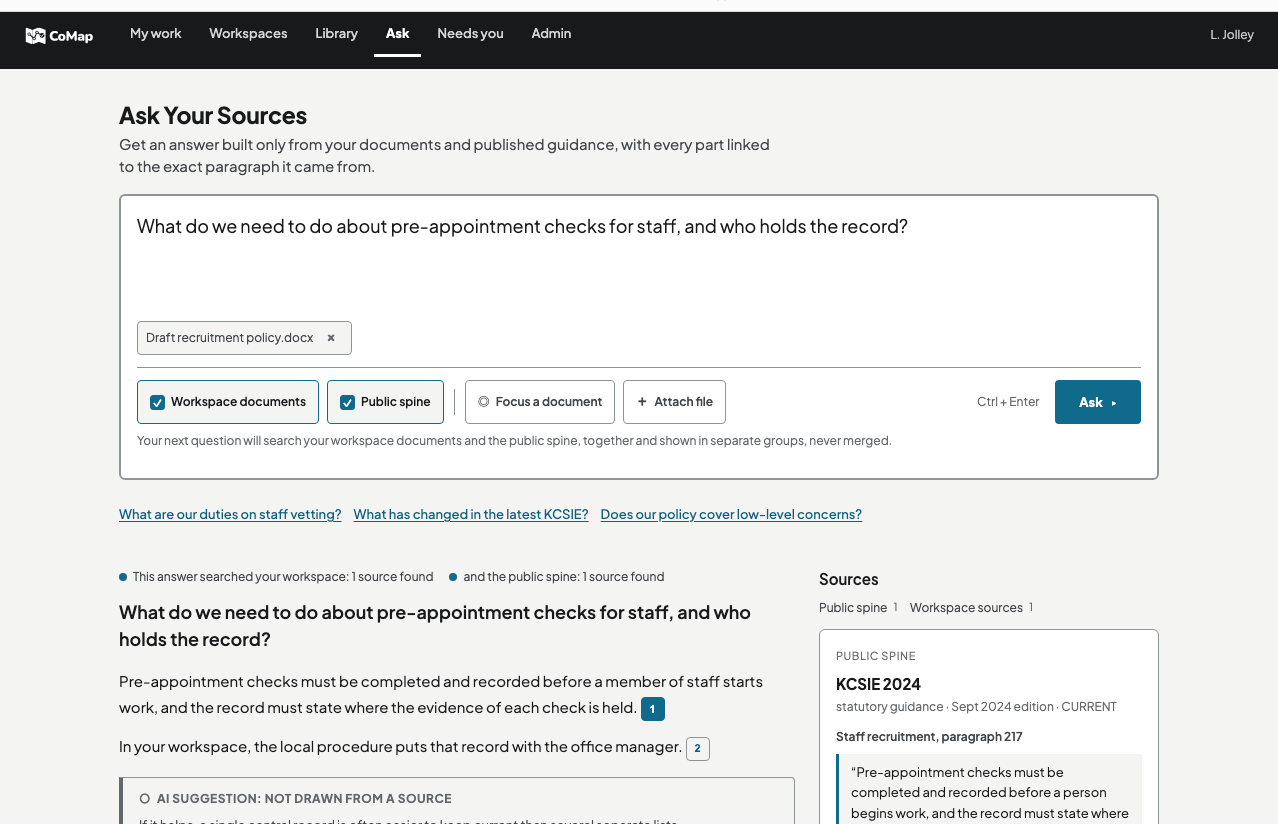Toggle the Workspace documents checkbox
Viewport: 1278px width, 824px height.
[x=157, y=402]
